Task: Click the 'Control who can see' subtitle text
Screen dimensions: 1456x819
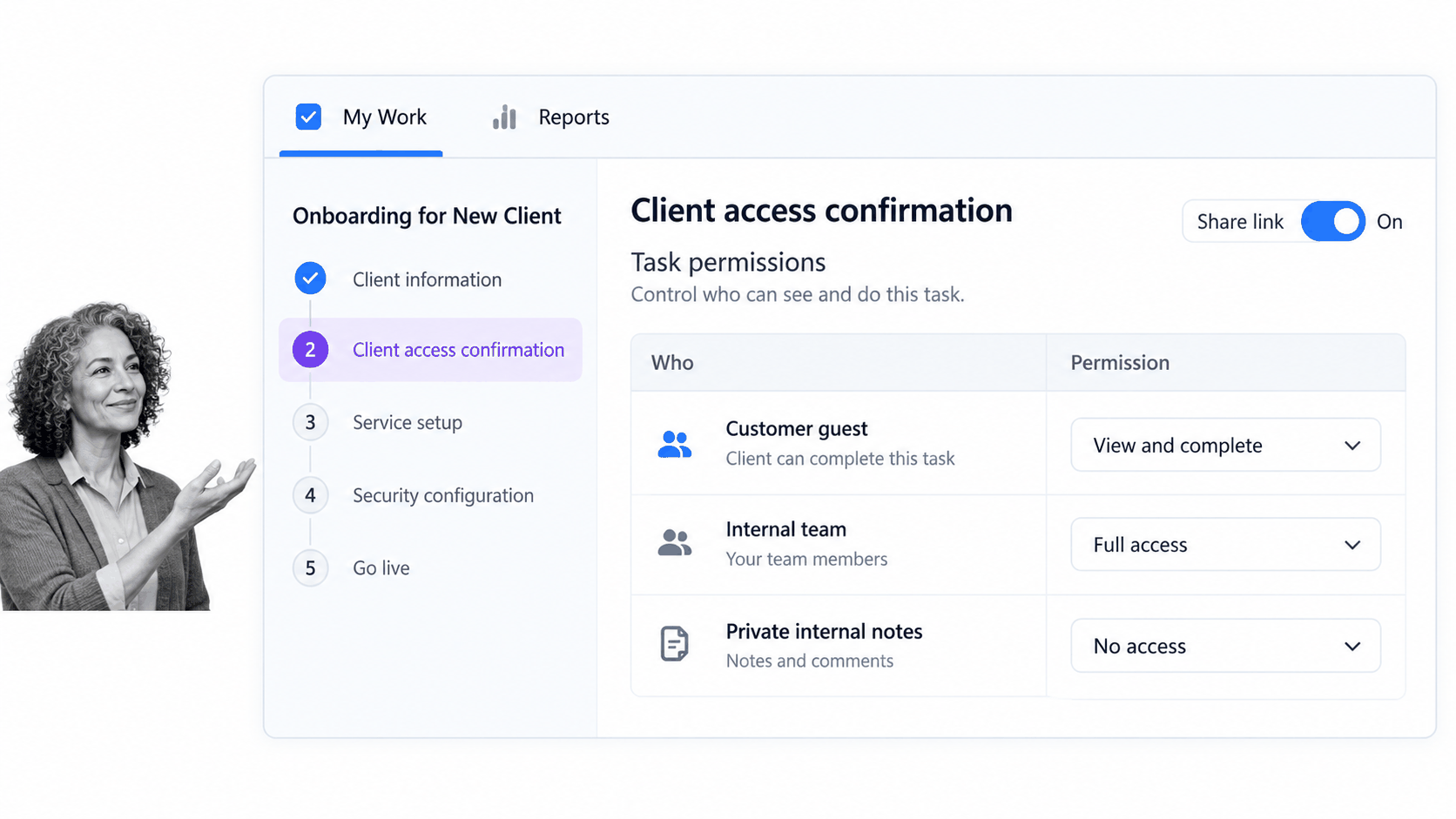Action: [797, 294]
